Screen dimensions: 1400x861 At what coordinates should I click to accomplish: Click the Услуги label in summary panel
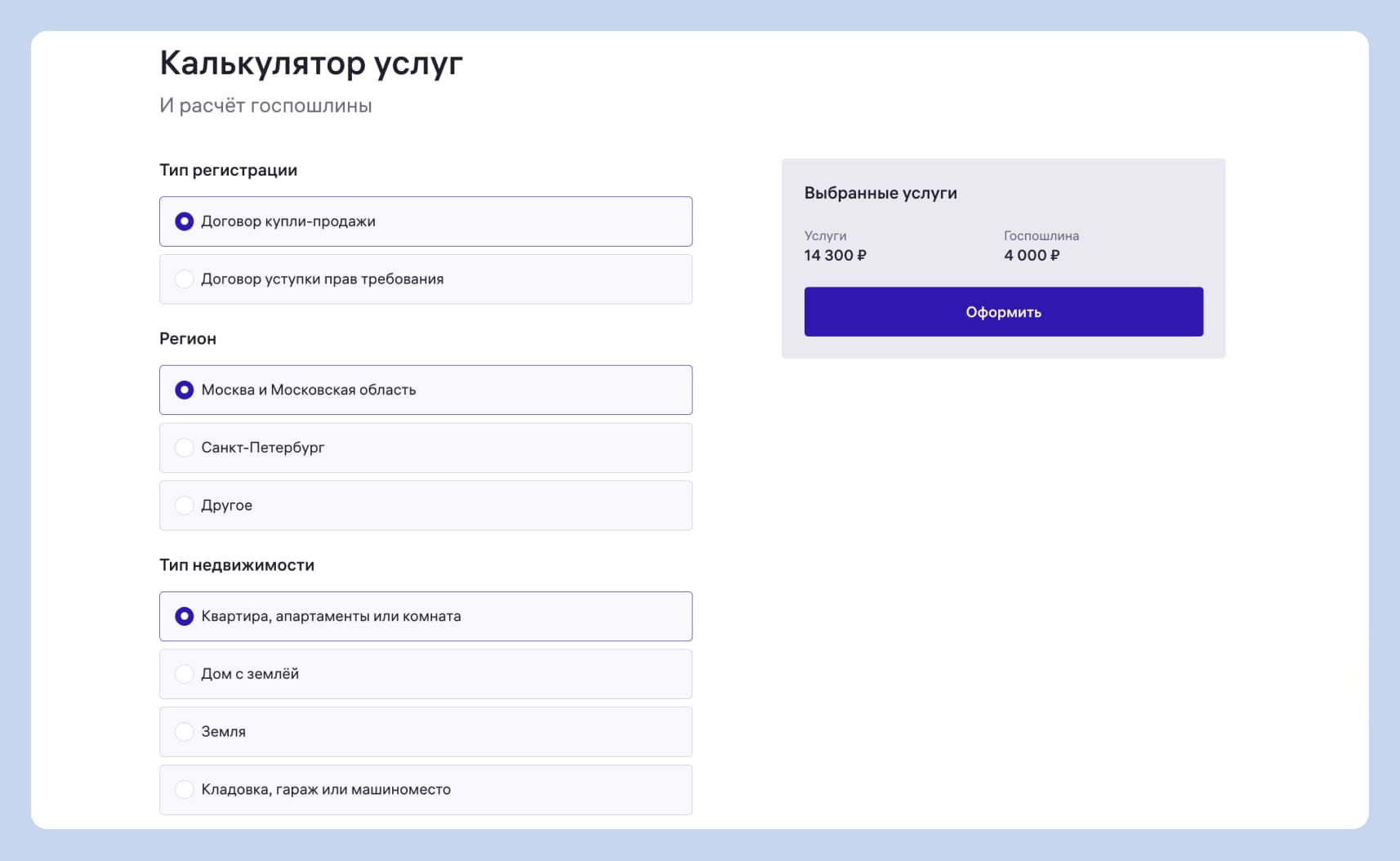[825, 236]
